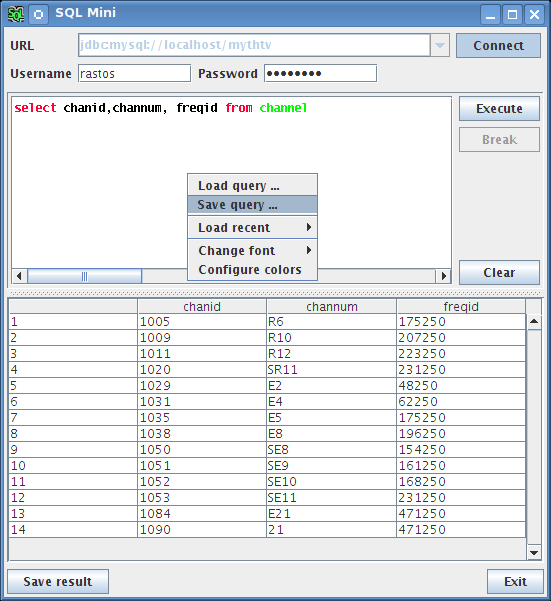Select Configure colors menu entry
This screenshot has height=601, width=551.
[x=252, y=270]
